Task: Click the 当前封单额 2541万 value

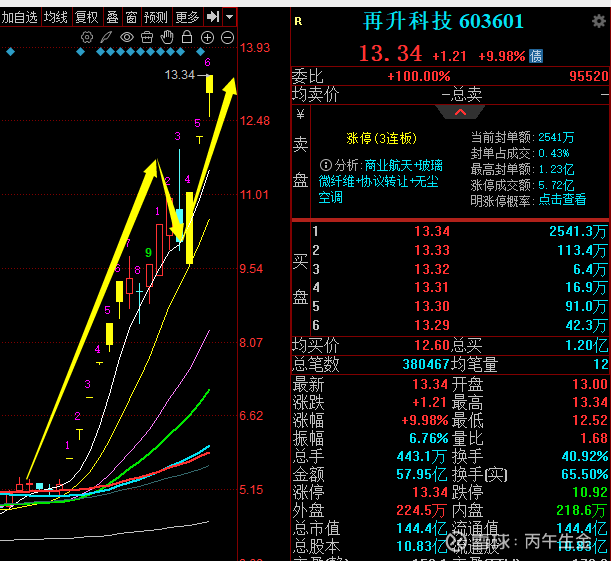Action: pyautogui.click(x=556, y=137)
